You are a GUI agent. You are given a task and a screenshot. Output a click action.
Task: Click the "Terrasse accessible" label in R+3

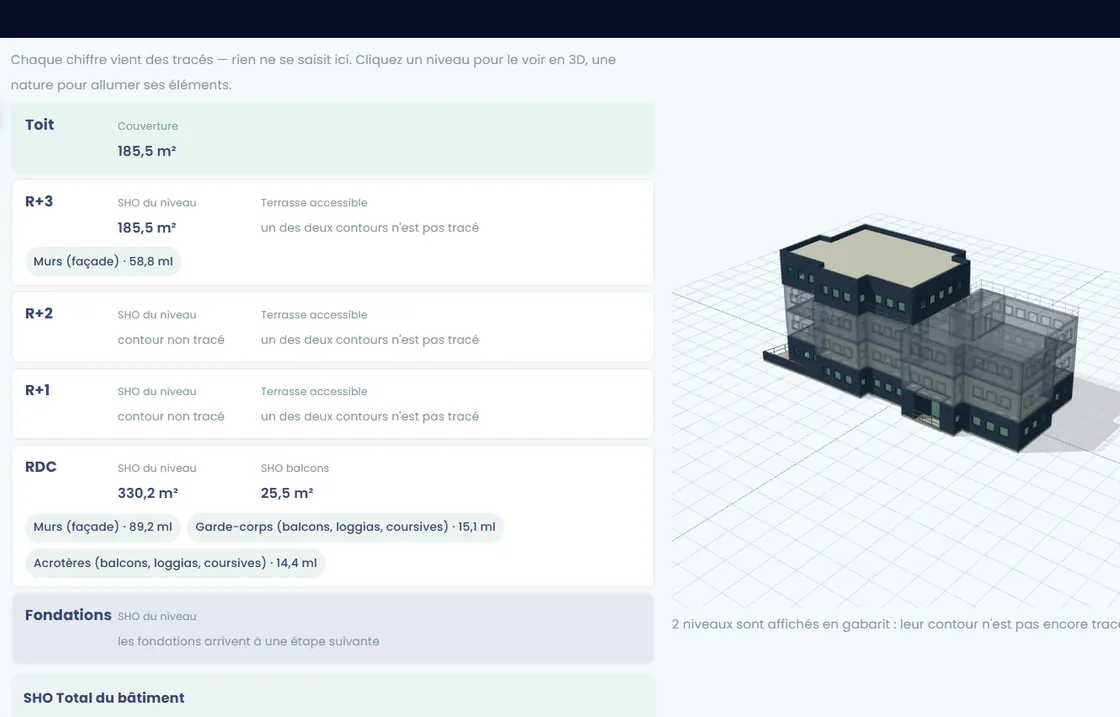pyautogui.click(x=314, y=203)
